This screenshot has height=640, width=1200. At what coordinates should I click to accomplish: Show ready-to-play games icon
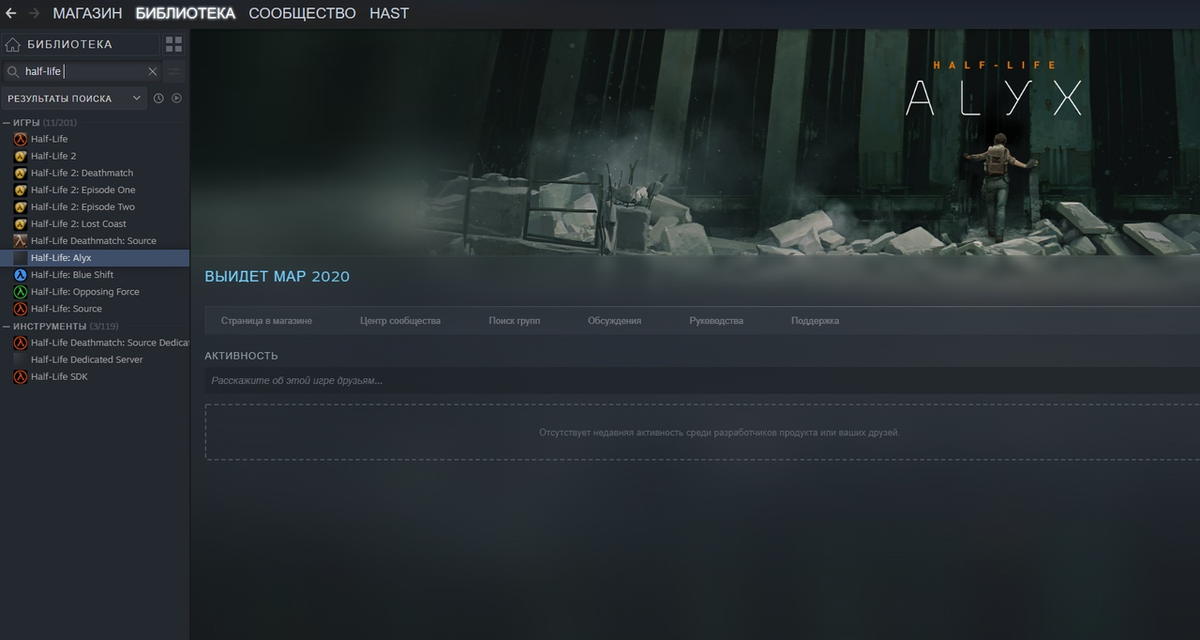pos(177,98)
